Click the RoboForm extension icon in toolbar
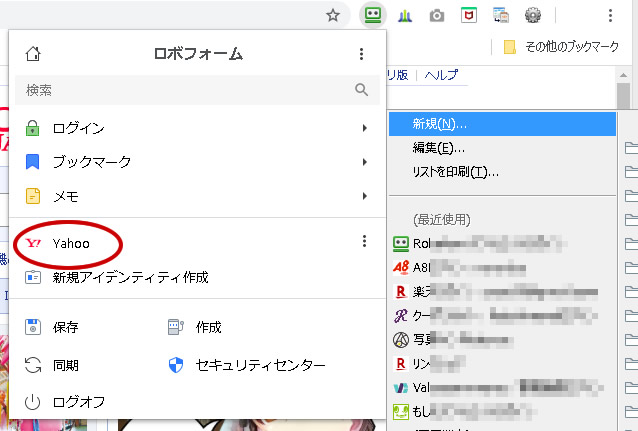This screenshot has width=638, height=431. [x=373, y=15]
